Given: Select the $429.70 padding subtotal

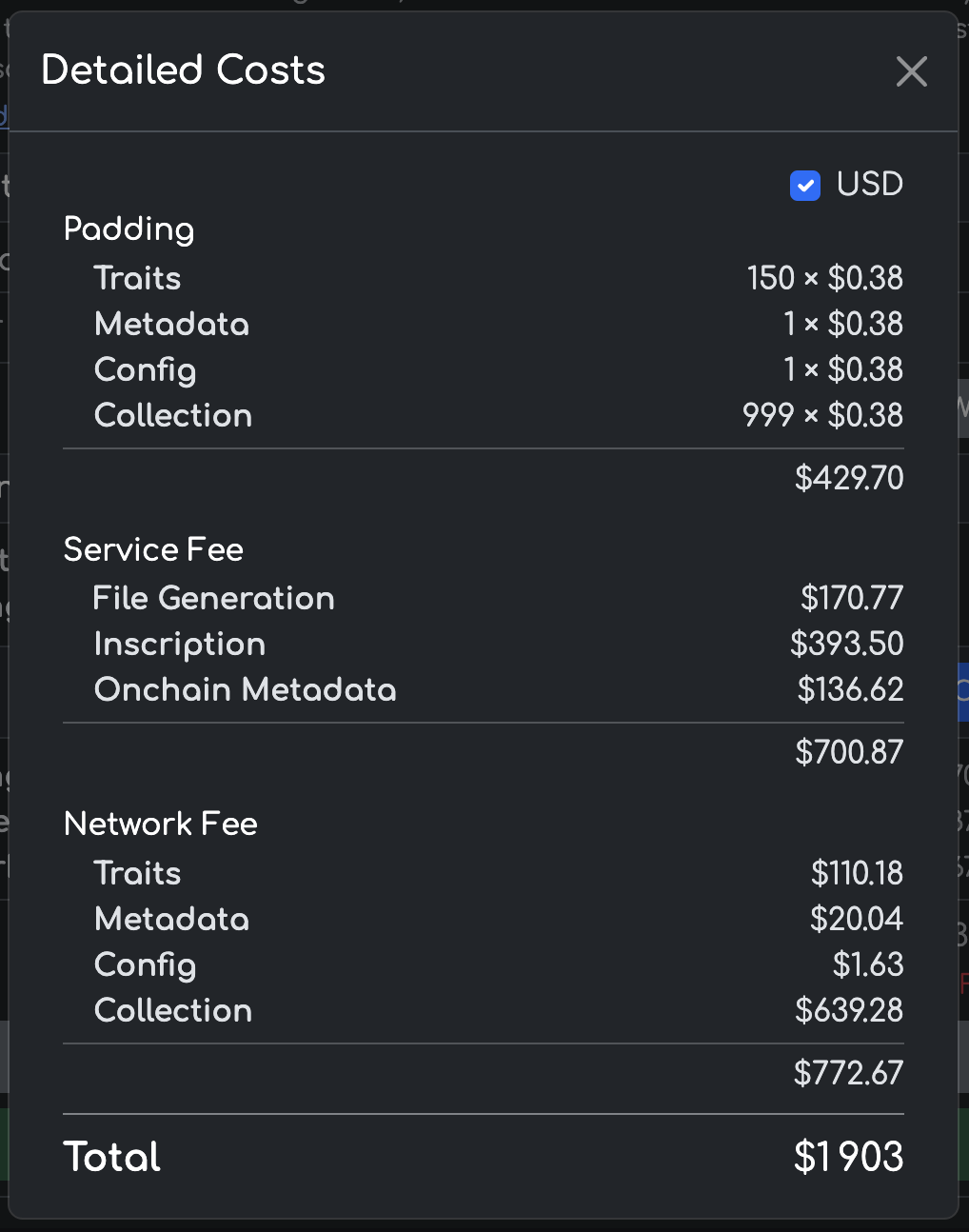Looking at the screenshot, I should (849, 478).
